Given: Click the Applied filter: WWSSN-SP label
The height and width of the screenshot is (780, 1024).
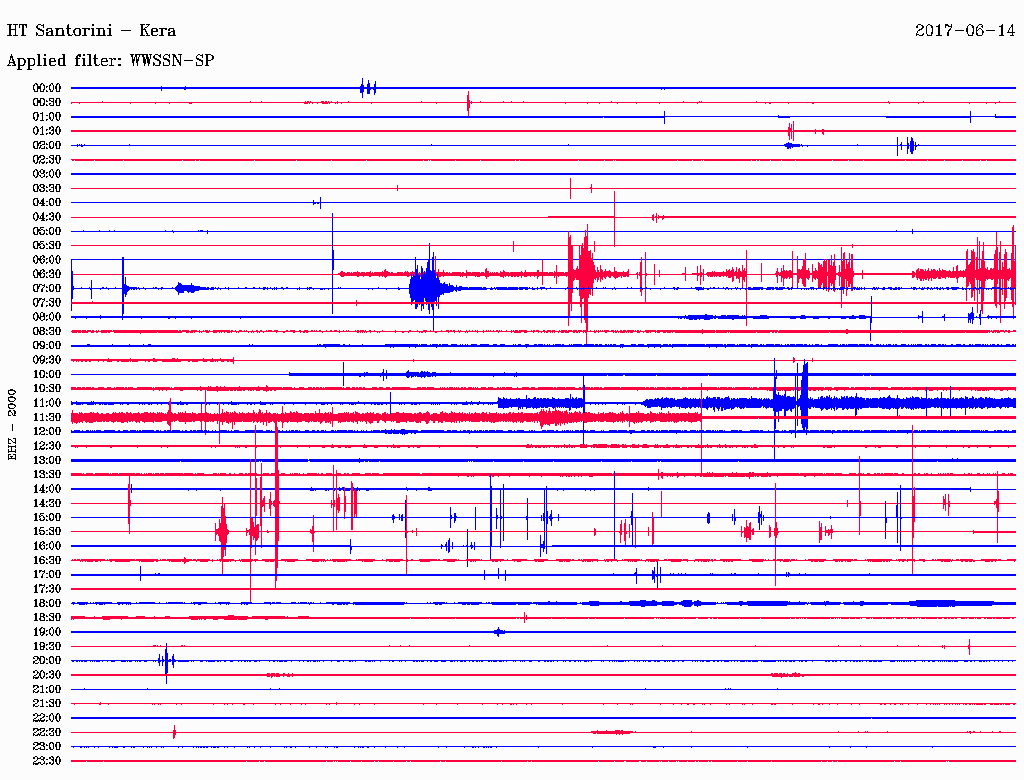Looking at the screenshot, I should pyautogui.click(x=110, y=61).
